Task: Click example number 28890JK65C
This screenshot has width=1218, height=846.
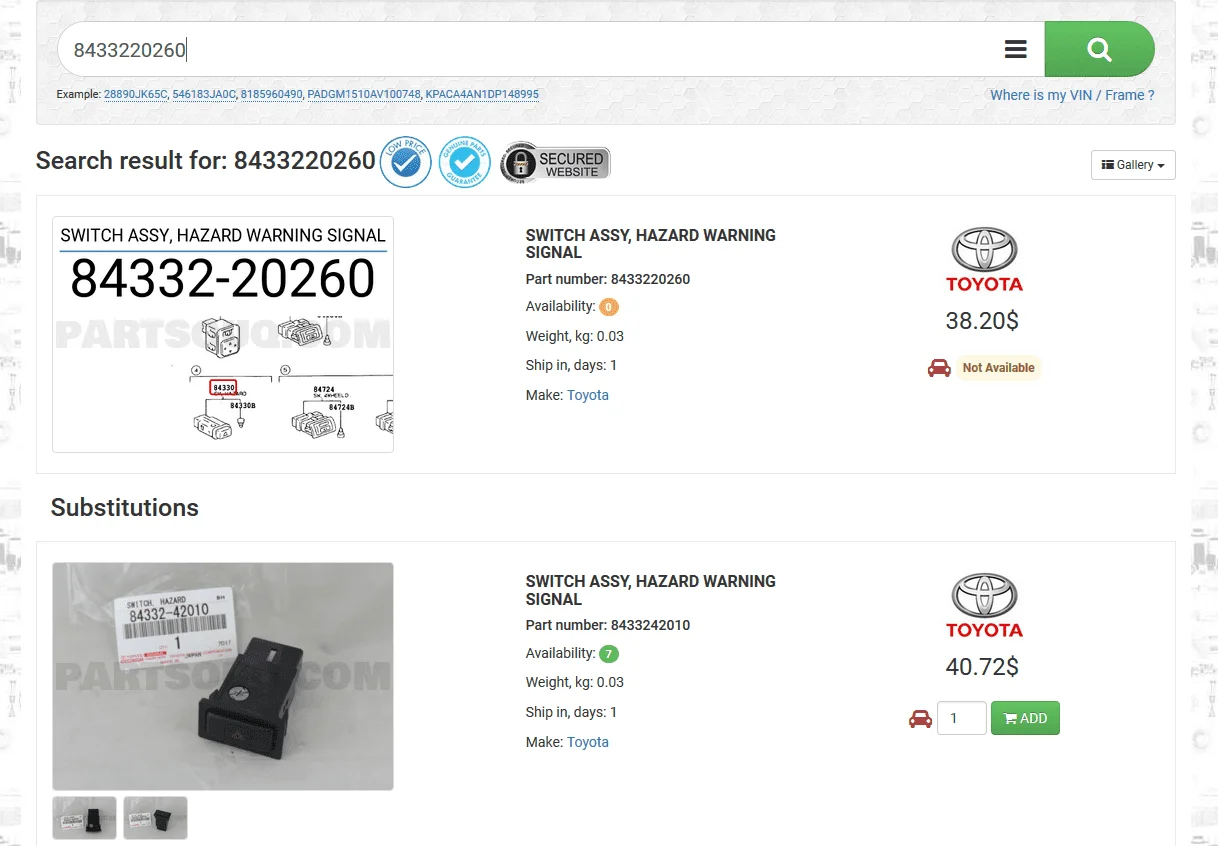Action: tap(136, 95)
